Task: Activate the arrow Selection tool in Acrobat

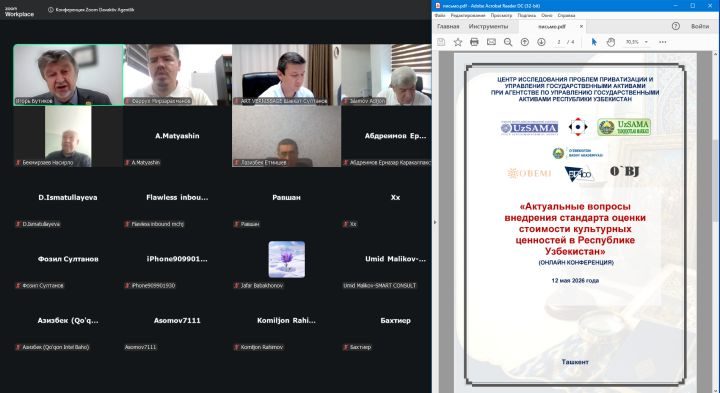Action: click(x=594, y=42)
